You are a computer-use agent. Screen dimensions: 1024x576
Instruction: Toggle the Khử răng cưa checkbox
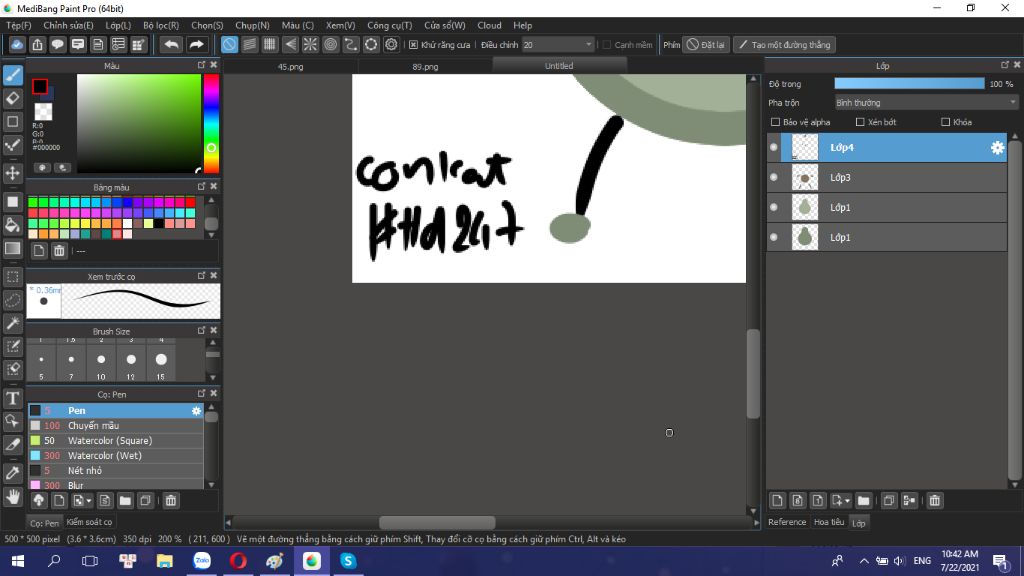pos(414,45)
